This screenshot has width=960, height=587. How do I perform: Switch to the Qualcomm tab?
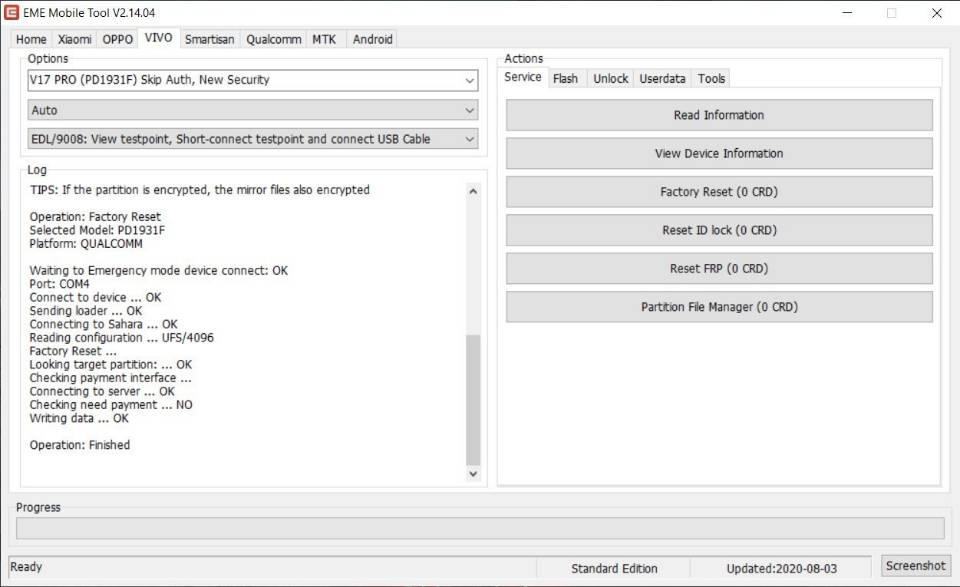[x=274, y=39]
